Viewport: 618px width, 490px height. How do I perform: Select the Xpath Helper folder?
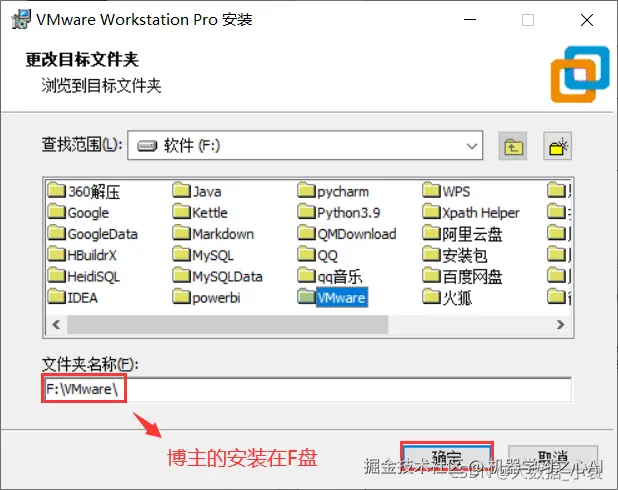[x=471, y=212]
